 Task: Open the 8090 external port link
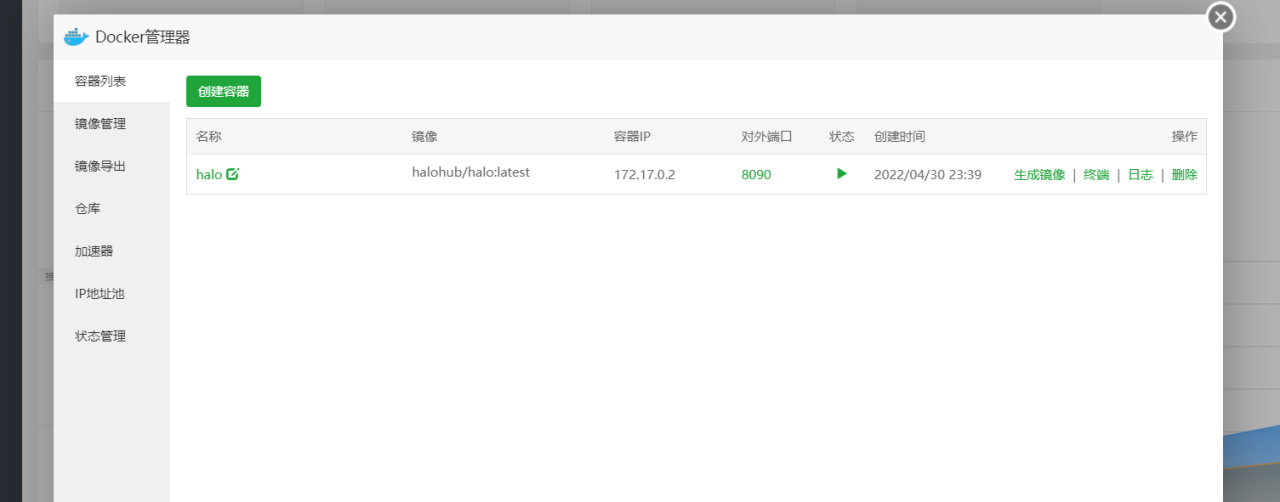pyautogui.click(x=756, y=174)
